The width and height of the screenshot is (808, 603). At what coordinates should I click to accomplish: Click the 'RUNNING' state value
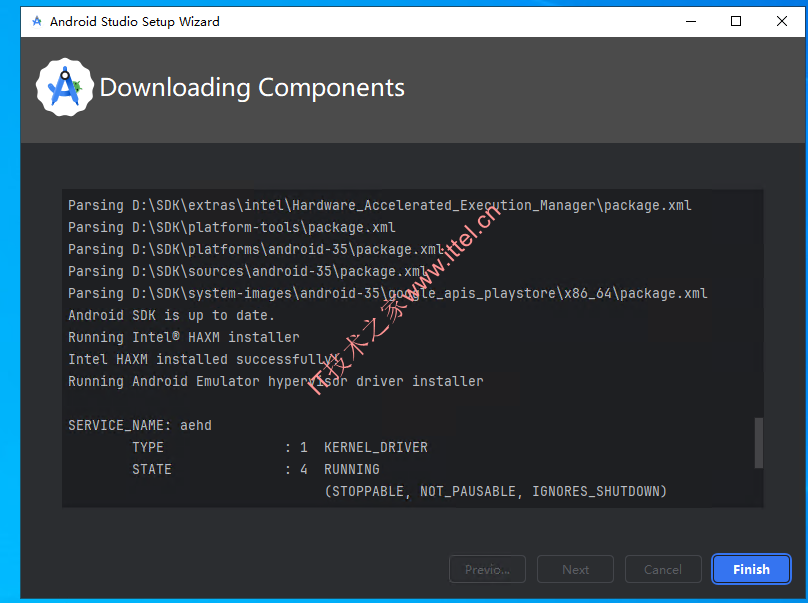[x=351, y=469]
